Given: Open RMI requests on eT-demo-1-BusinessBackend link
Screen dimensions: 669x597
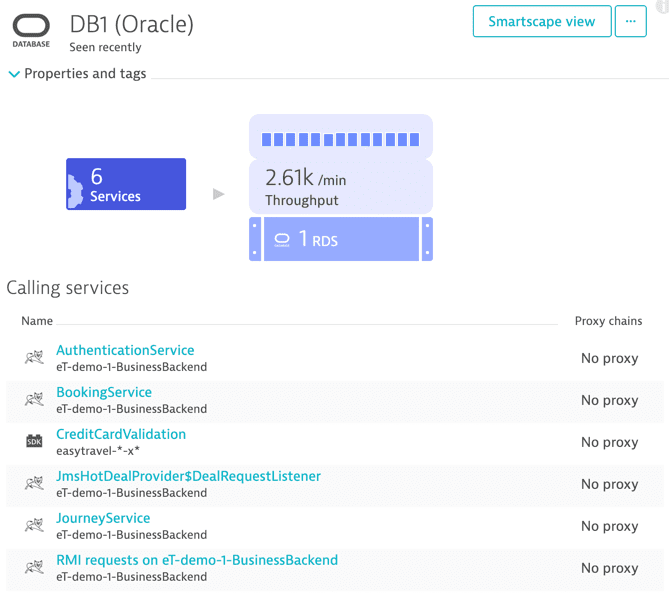Looking at the screenshot, I should point(197,560).
